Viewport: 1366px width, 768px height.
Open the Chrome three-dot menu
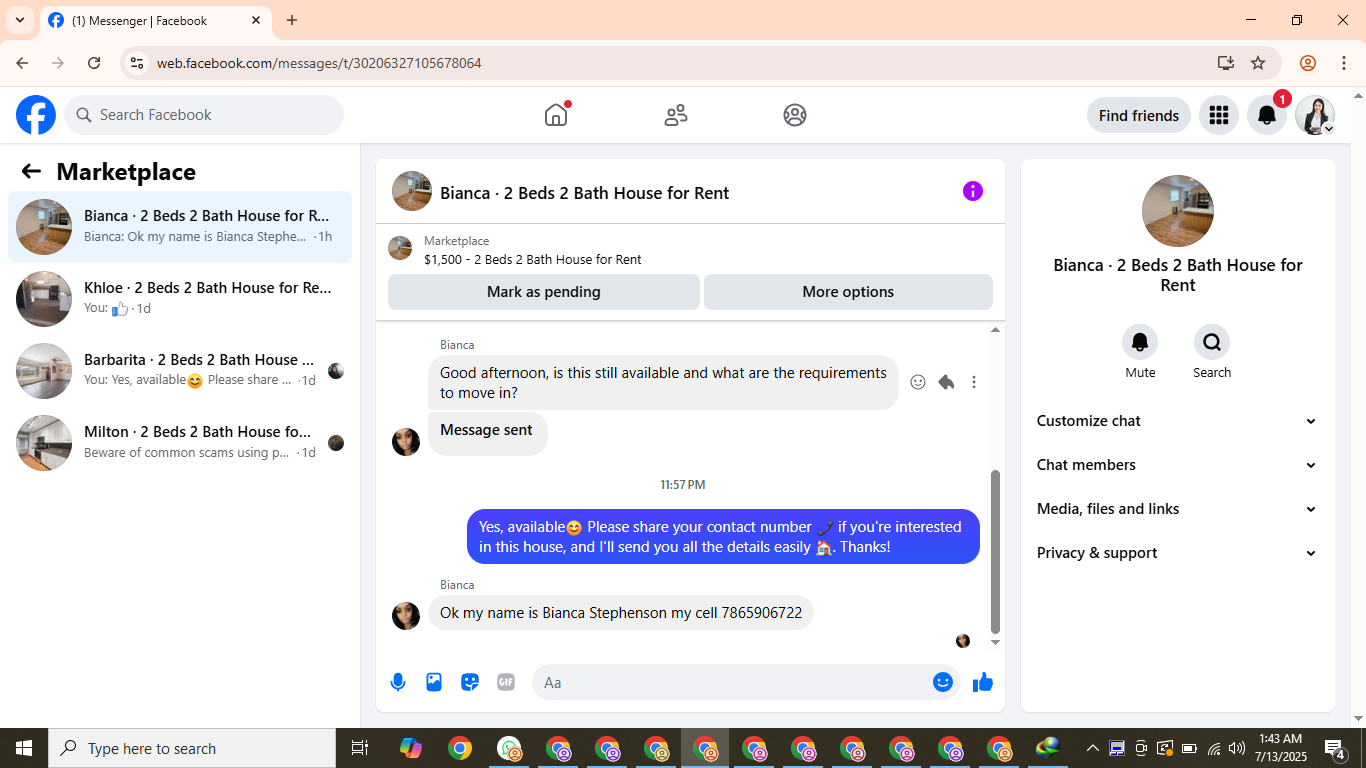(1342, 63)
